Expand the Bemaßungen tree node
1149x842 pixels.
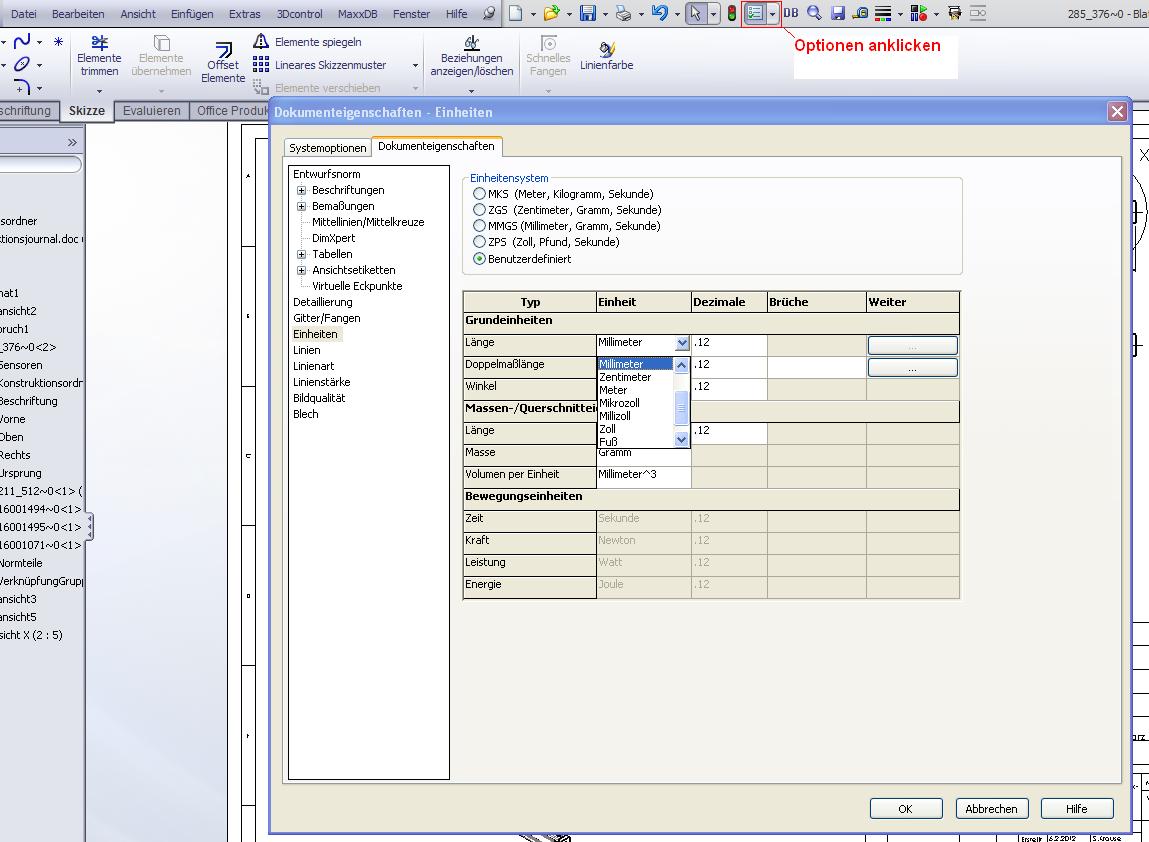coord(301,206)
